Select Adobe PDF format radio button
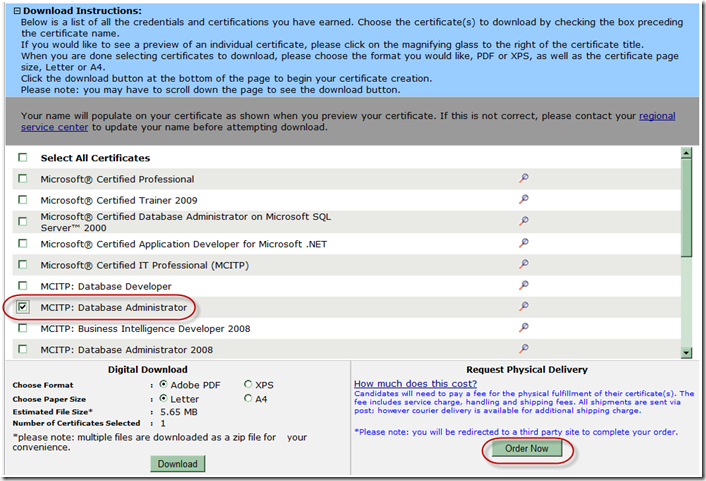The height and width of the screenshot is (481, 706). coord(163,384)
